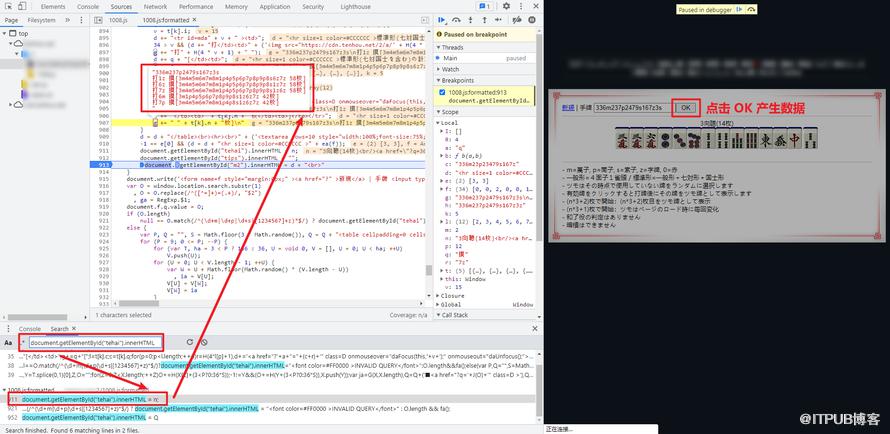Collapse the Local scope group
Image resolution: width=890 pixels, height=434 pixels.
click(438, 123)
